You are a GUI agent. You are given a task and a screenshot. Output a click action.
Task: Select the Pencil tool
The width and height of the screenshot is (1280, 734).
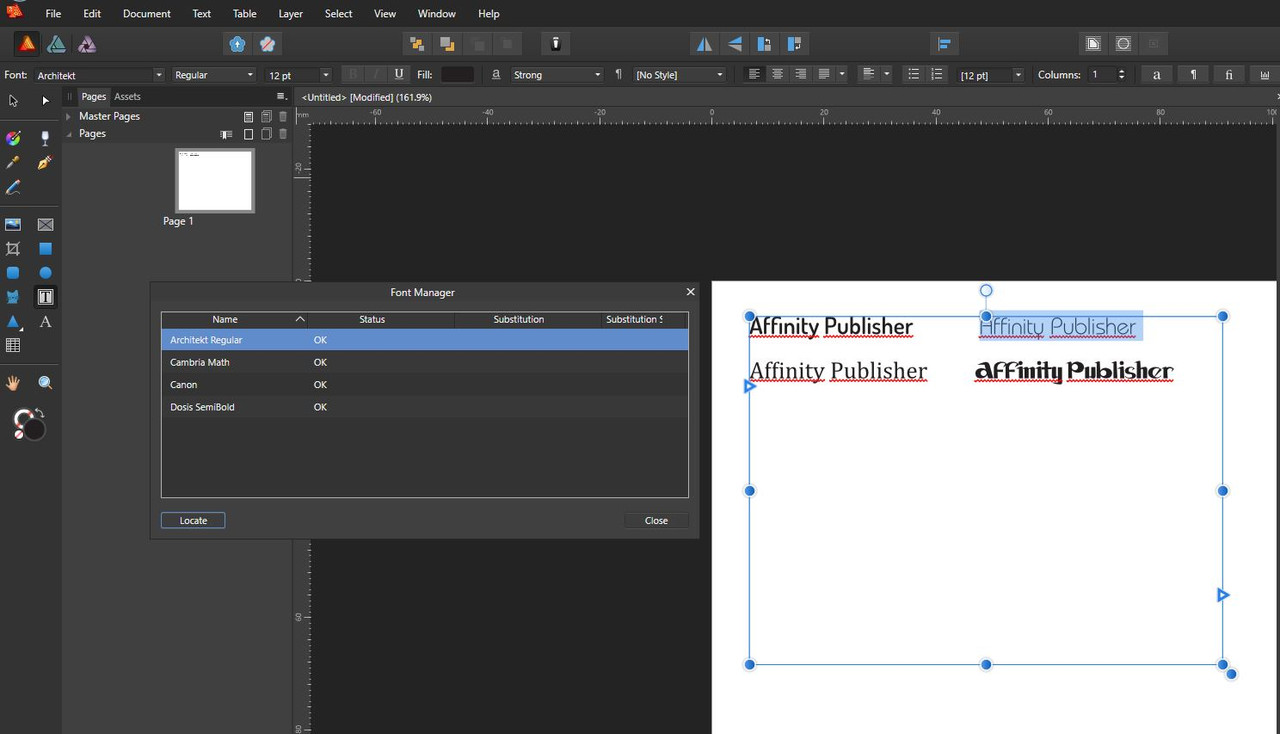click(x=13, y=188)
